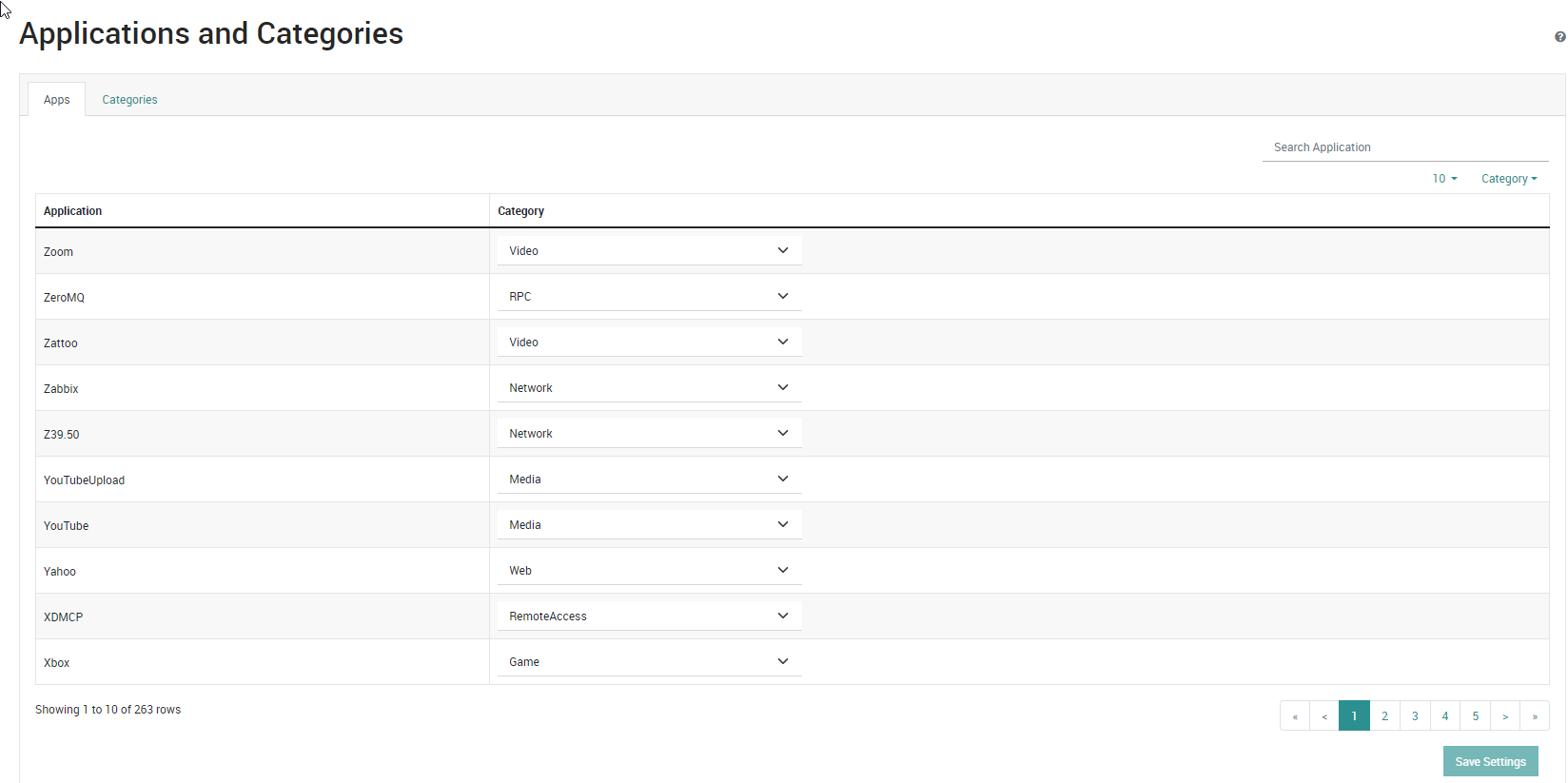This screenshot has height=783, width=1568.
Task: Click the Application column header
Action: pyautogui.click(x=72, y=211)
